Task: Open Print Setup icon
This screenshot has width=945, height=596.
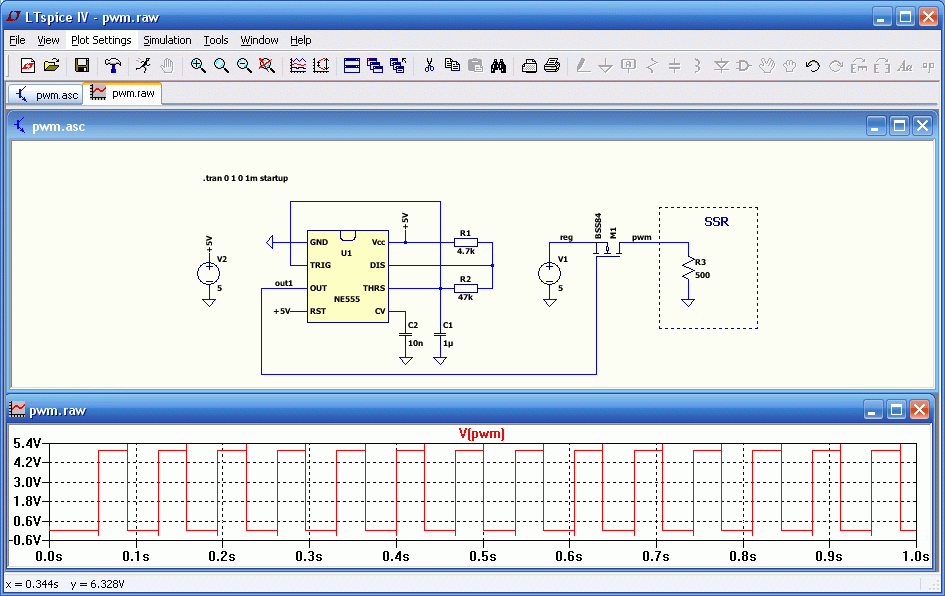Action: click(529, 65)
